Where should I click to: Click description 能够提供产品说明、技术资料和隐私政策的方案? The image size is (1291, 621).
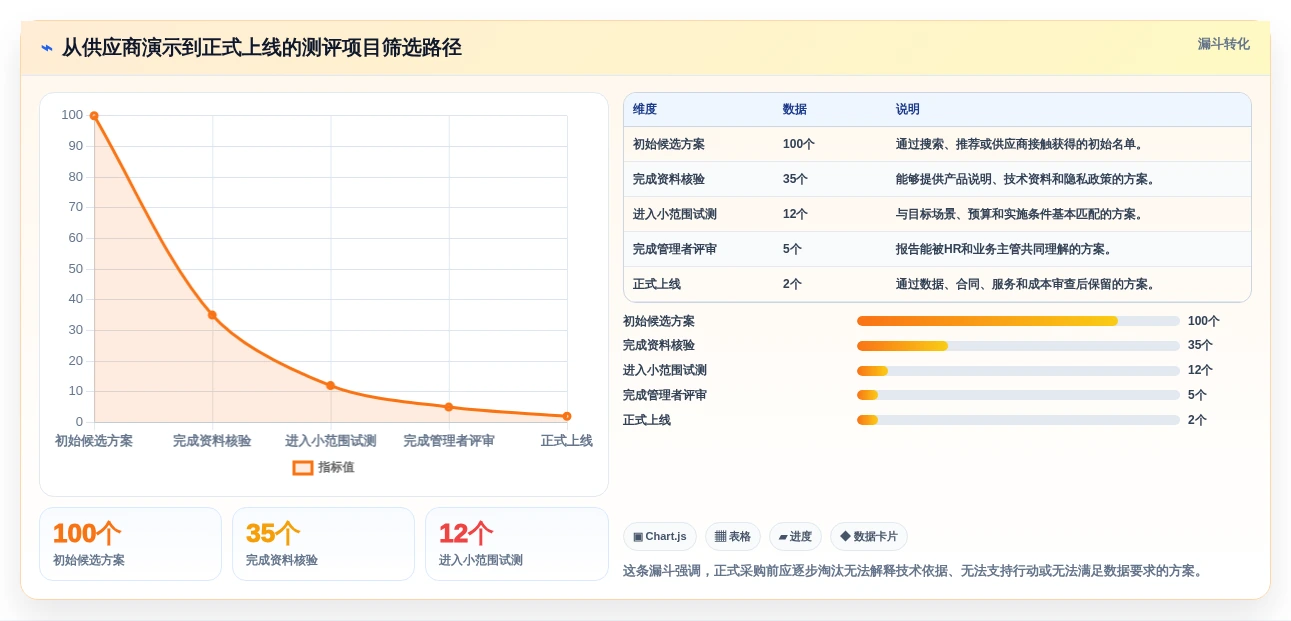point(1026,180)
